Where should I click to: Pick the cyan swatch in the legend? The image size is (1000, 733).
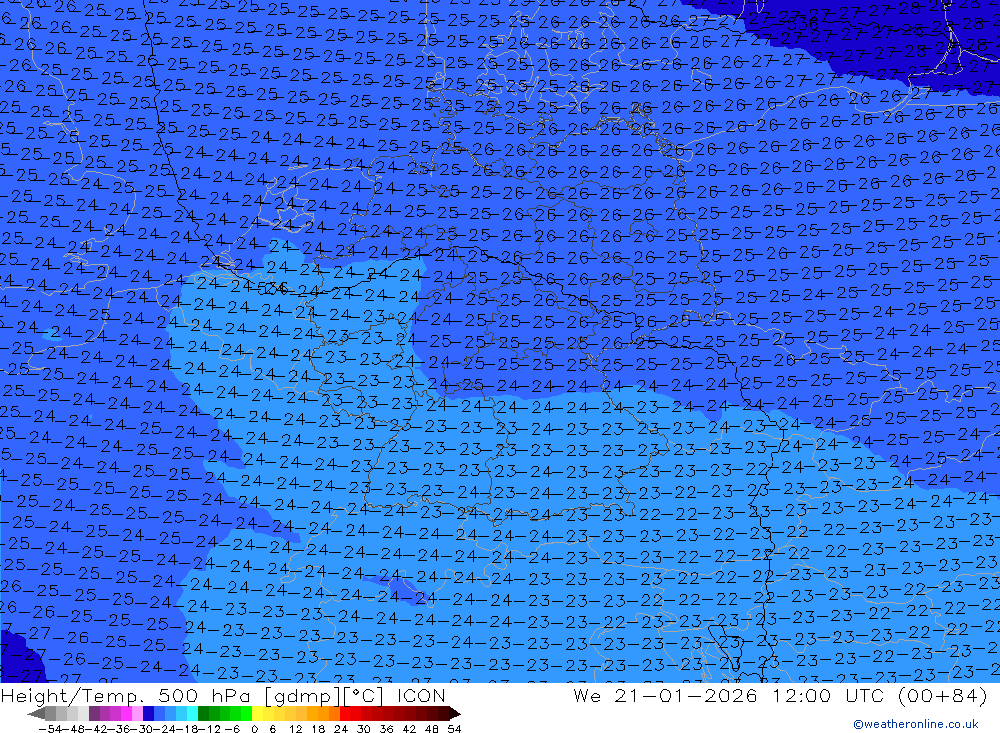click(x=192, y=713)
